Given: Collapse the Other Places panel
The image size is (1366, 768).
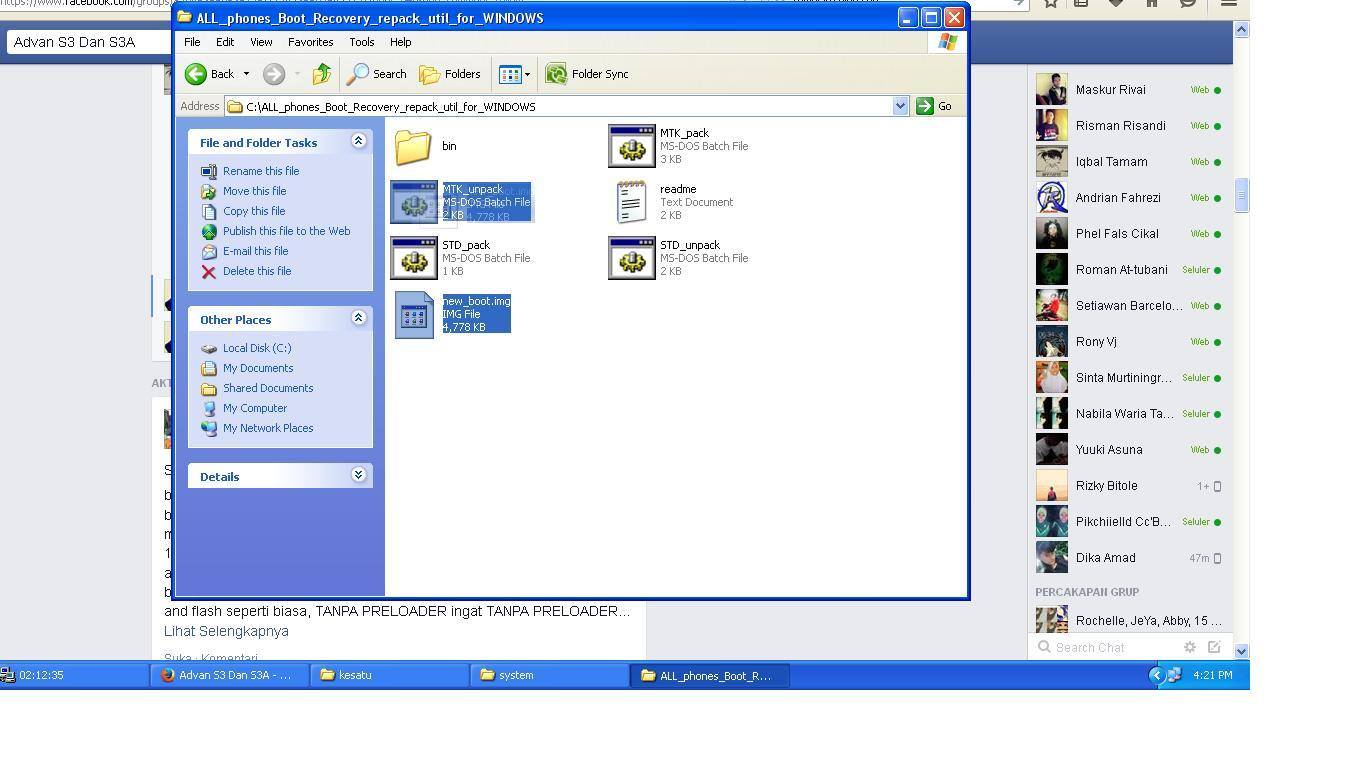Looking at the screenshot, I should pyautogui.click(x=358, y=319).
